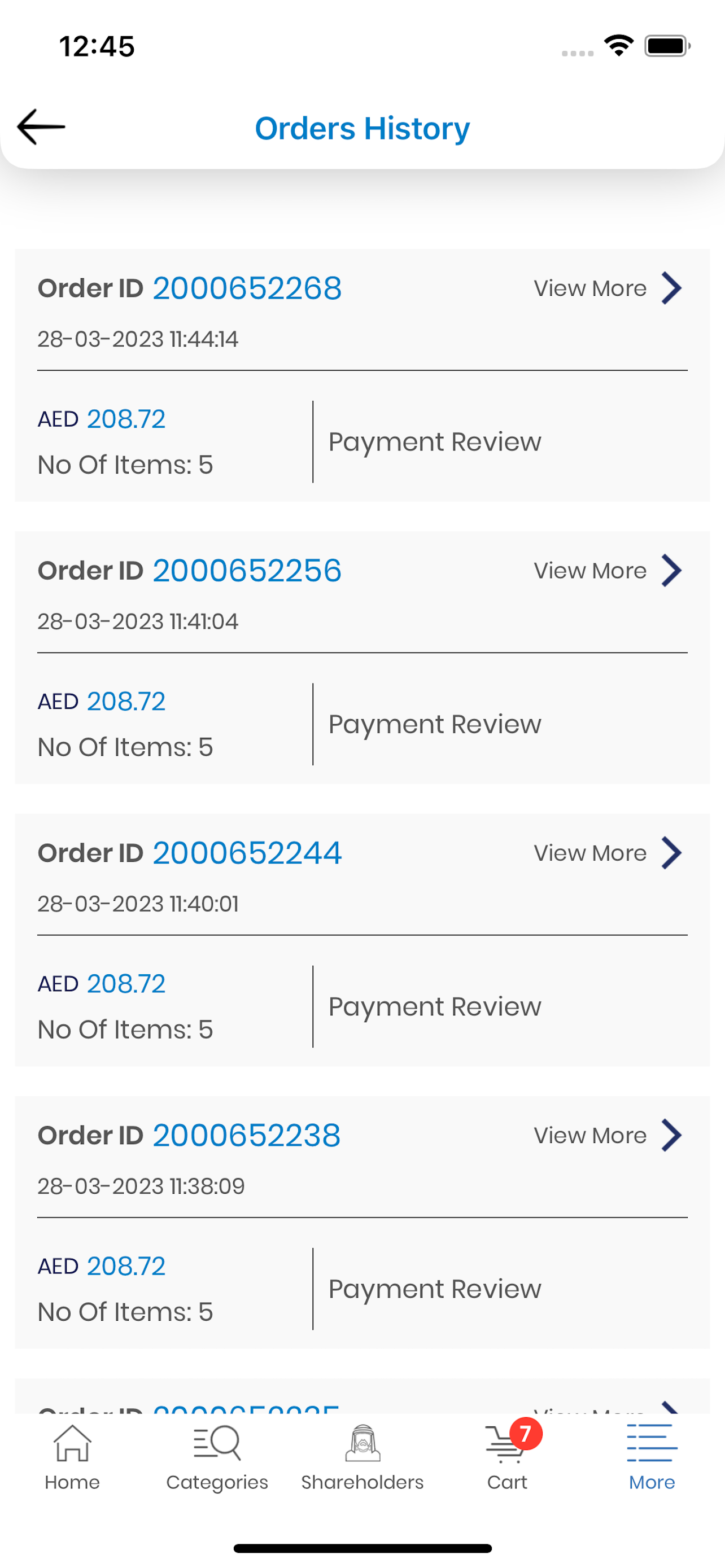The width and height of the screenshot is (725, 1568).
Task: Select Order ID 2000652238 number
Action: (x=247, y=1135)
